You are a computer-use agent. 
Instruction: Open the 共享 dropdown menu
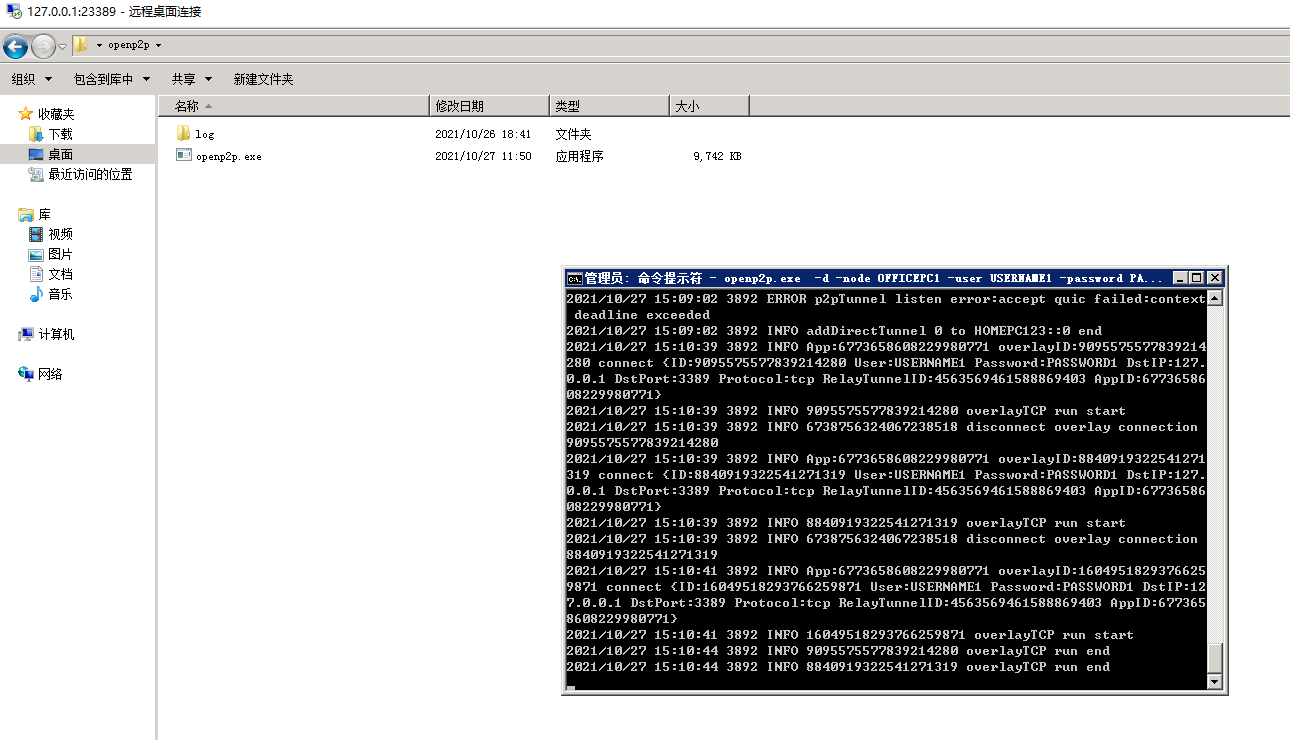coord(192,79)
